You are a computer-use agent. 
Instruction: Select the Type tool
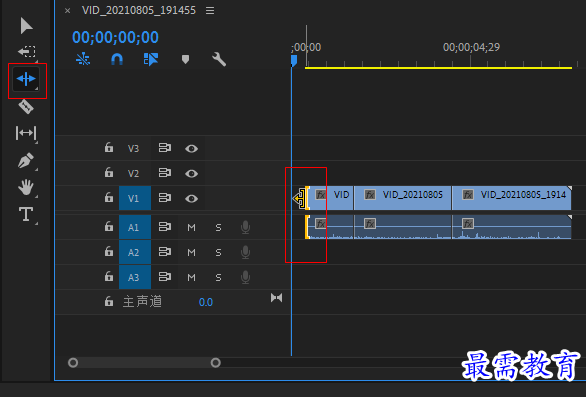coord(26,214)
